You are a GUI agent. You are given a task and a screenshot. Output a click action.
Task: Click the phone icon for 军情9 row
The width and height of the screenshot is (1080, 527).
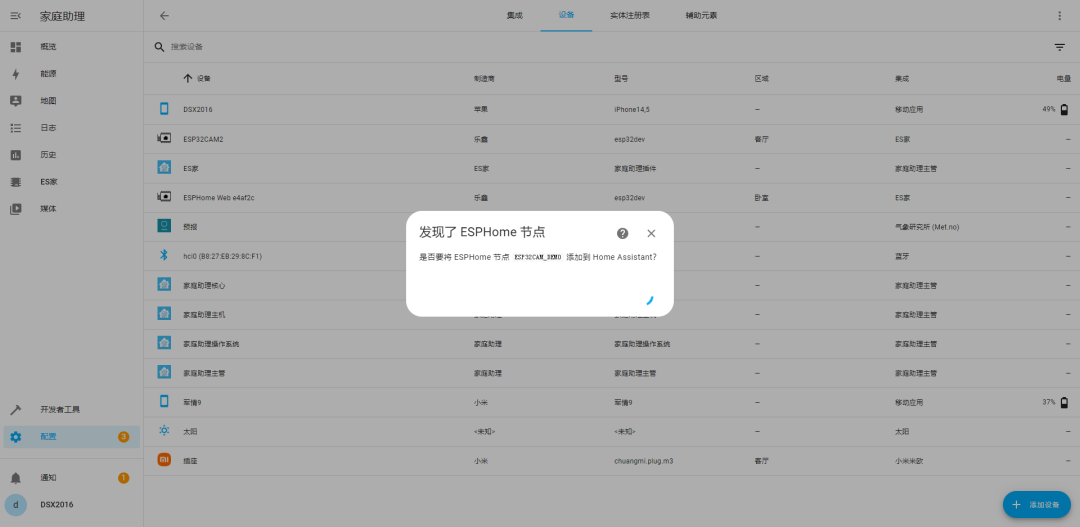click(x=164, y=401)
